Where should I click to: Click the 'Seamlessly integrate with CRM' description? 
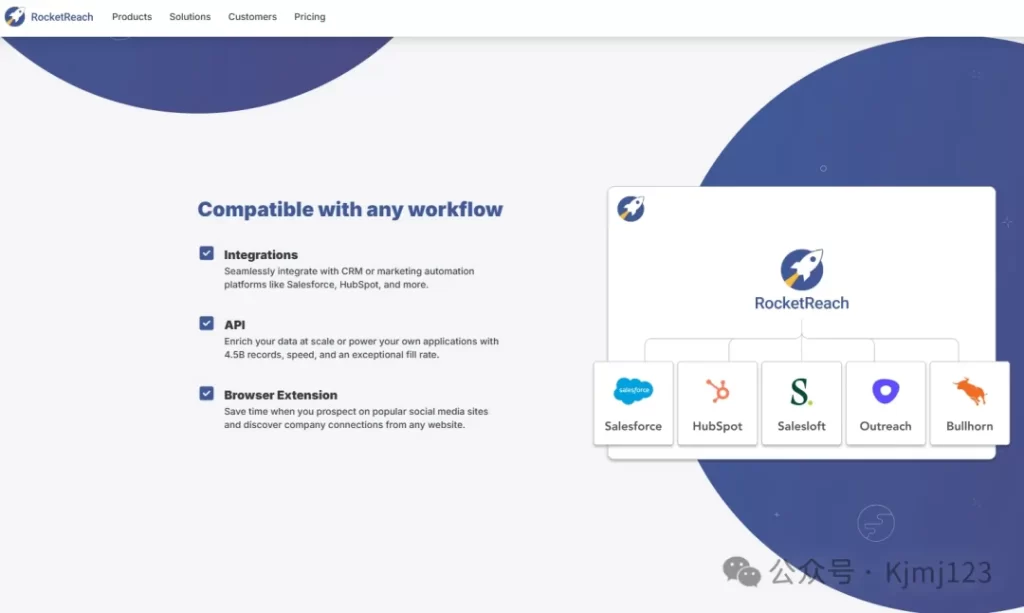(x=349, y=278)
